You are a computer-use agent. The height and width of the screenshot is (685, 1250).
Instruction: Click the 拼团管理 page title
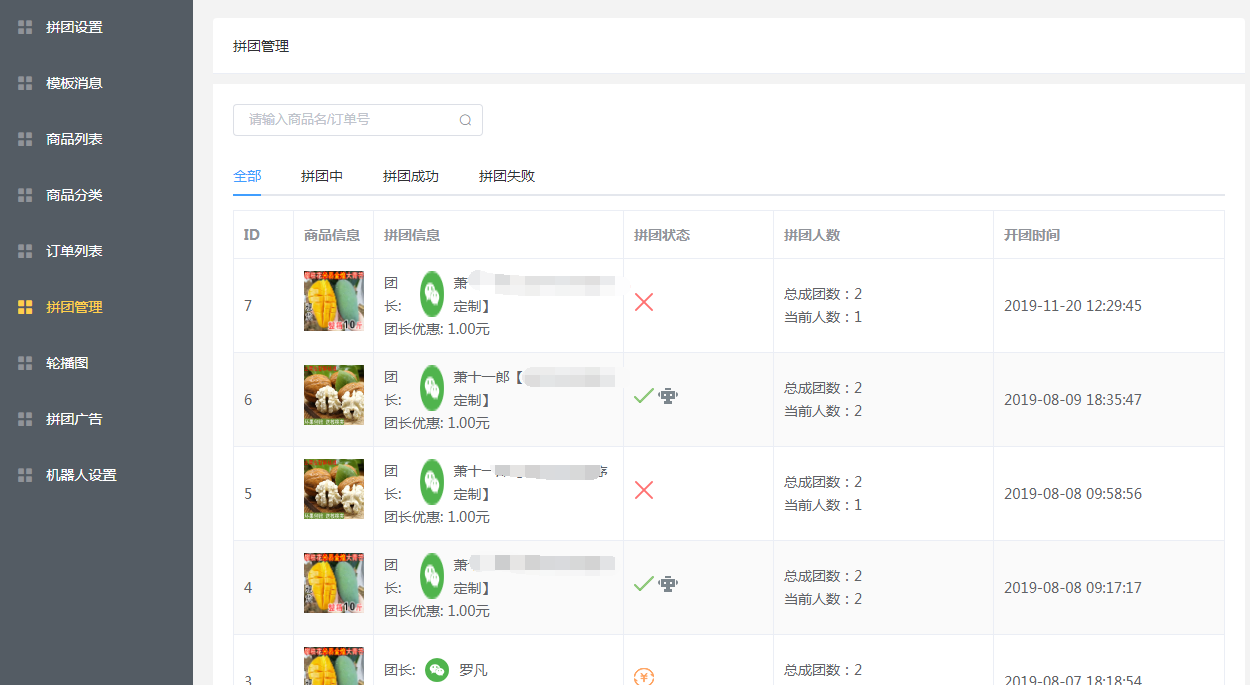click(x=261, y=46)
